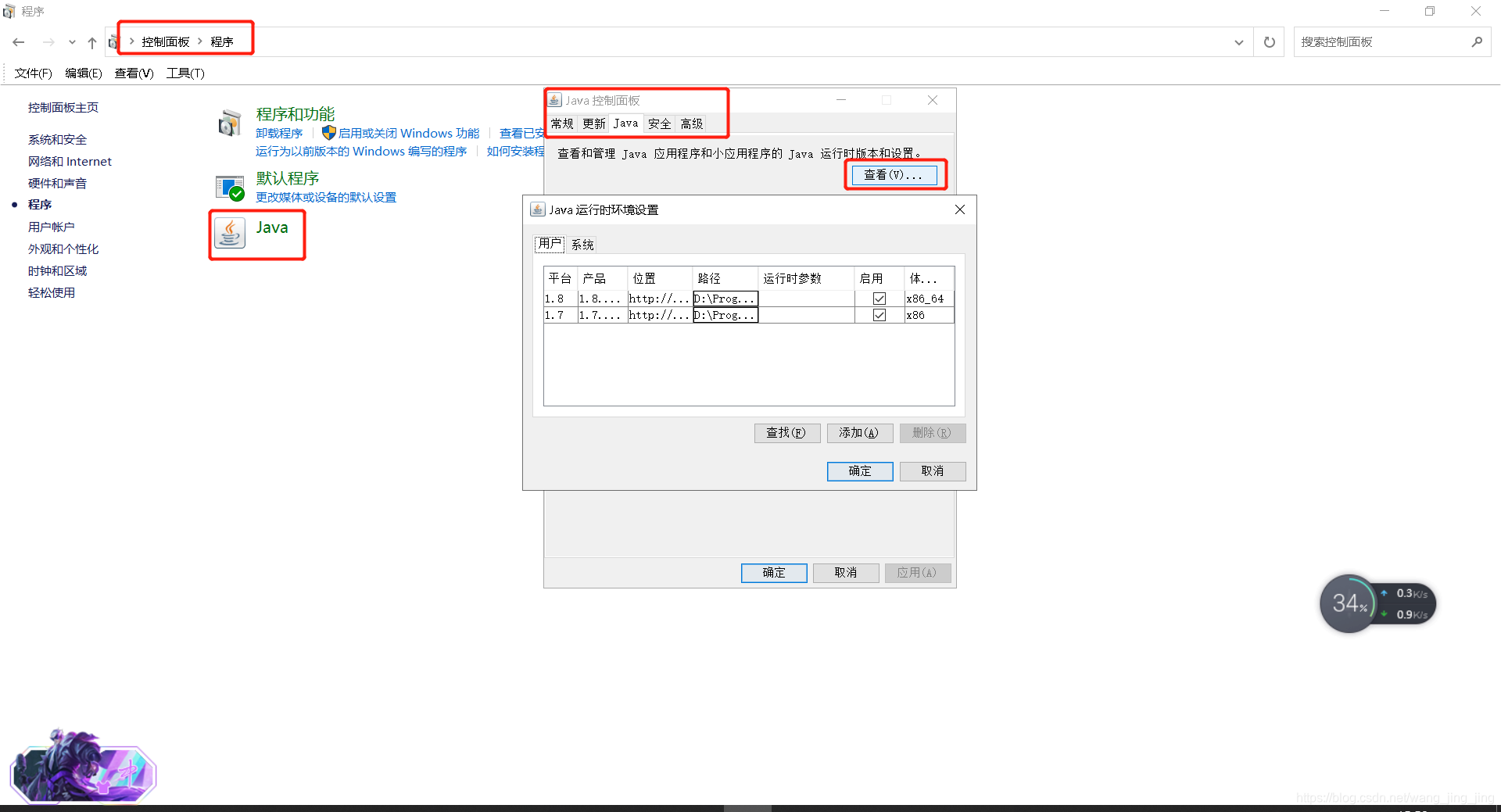Click the back navigation arrow
Viewport: 1501px width, 812px height.
click(x=18, y=42)
